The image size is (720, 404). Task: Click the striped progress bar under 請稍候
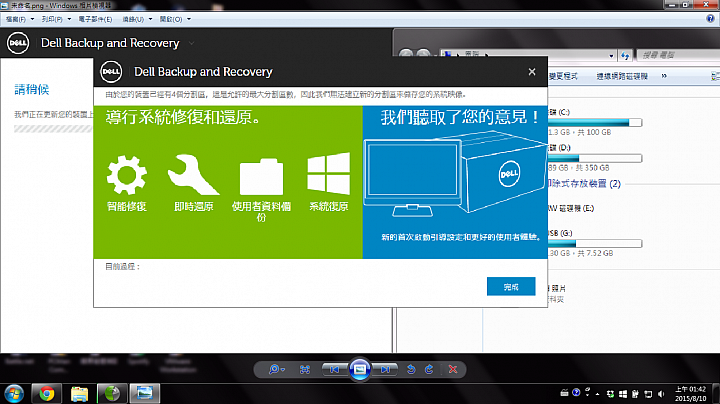pyautogui.click(x=53, y=129)
